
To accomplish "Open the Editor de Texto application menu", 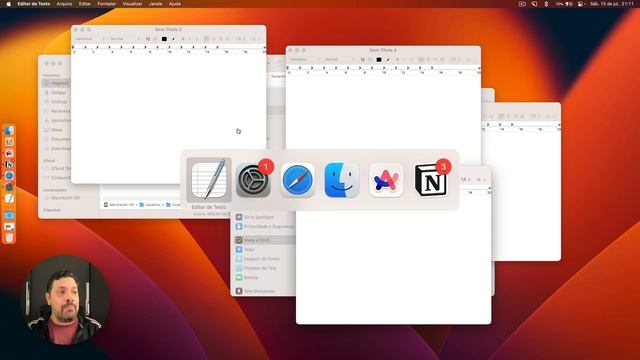I will point(34,4).
